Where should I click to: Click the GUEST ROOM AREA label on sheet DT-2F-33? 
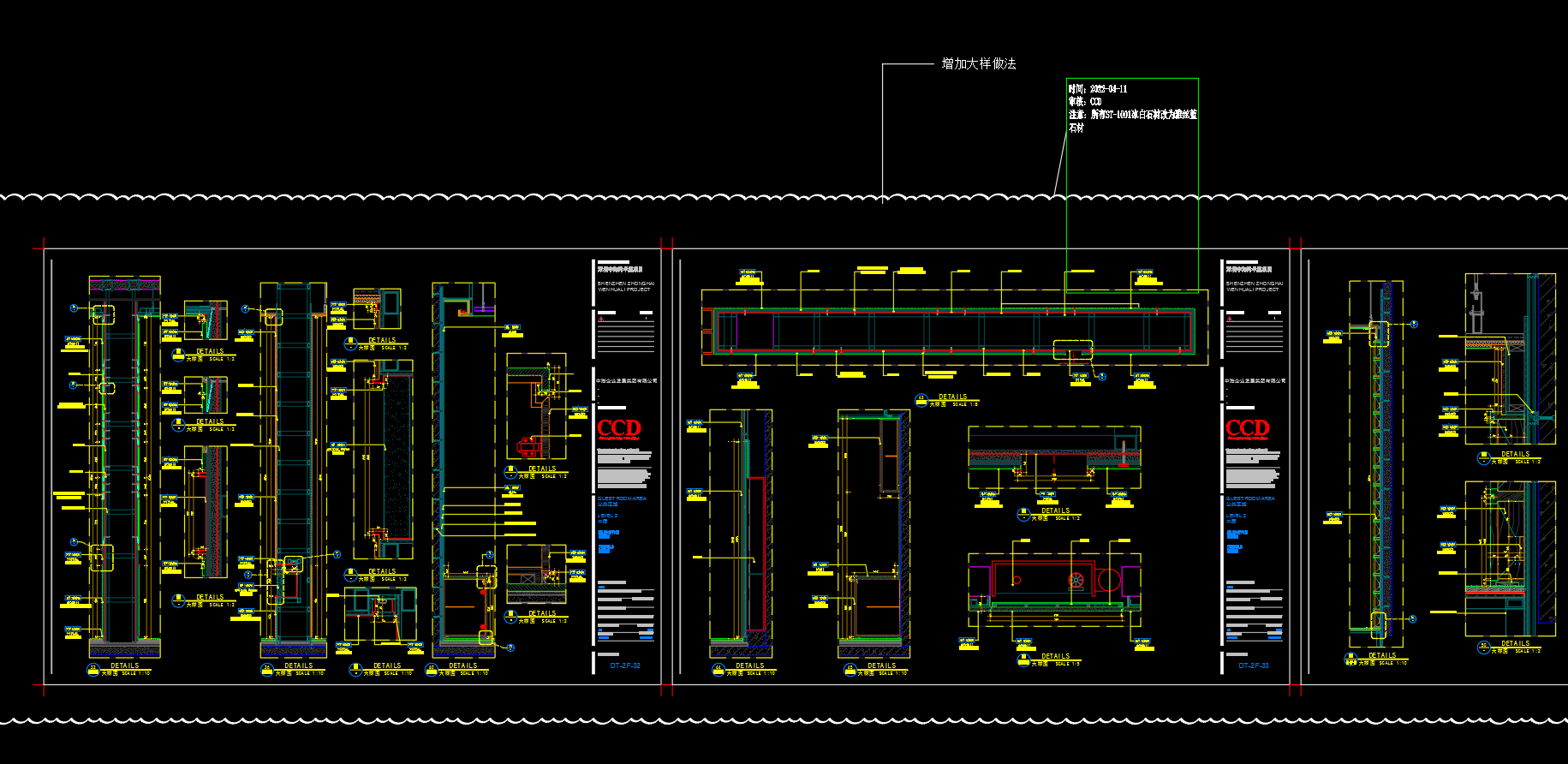pyautogui.click(x=1249, y=498)
